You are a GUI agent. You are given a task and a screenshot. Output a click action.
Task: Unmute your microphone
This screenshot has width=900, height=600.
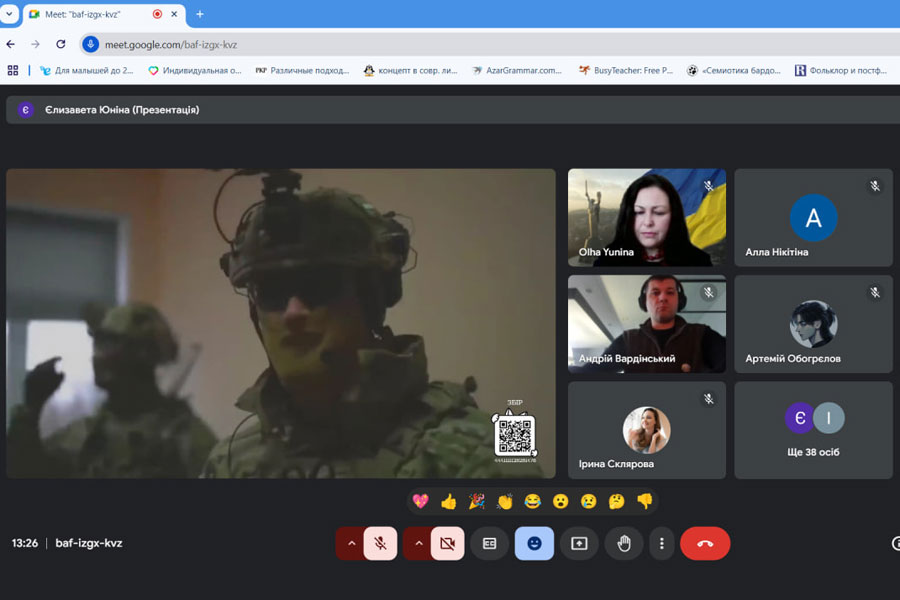[380, 543]
